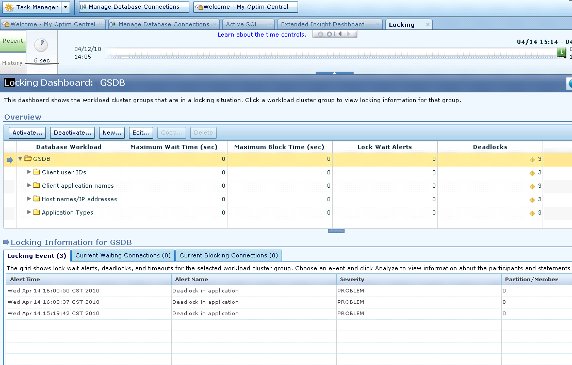Select the Application Types row

pos(288,212)
